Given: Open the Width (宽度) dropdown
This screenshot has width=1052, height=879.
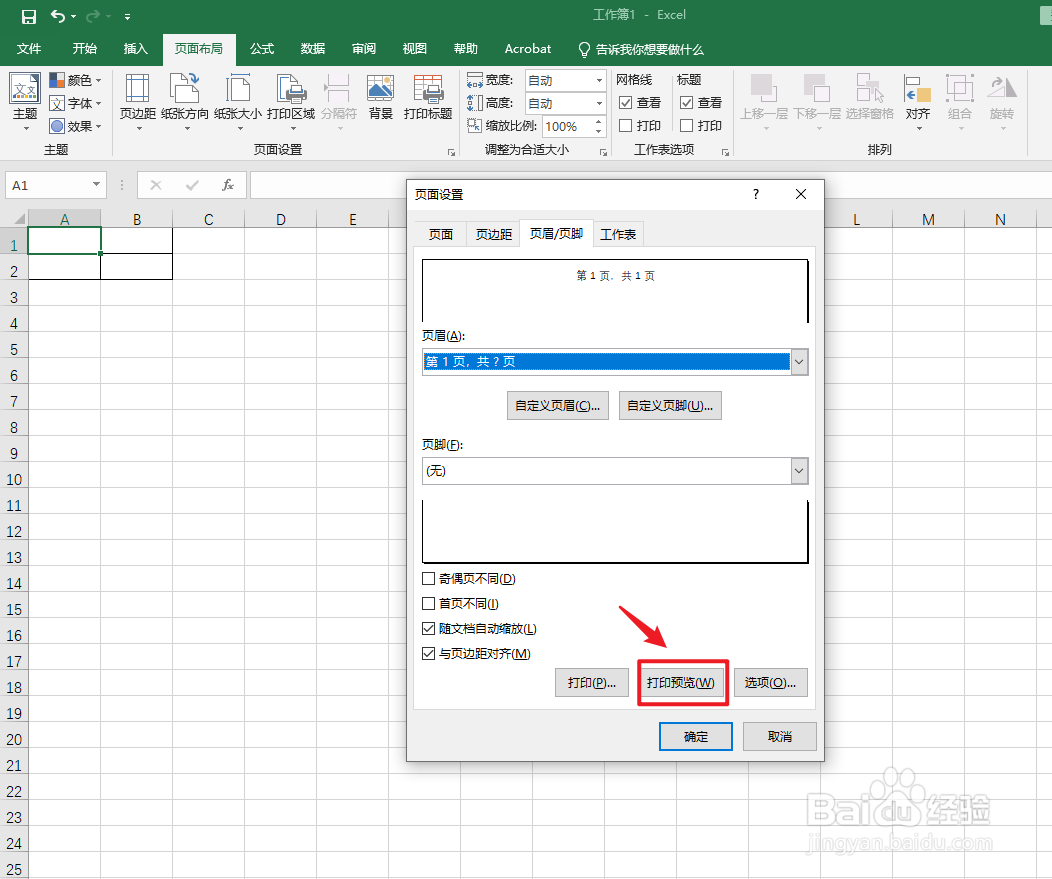Looking at the screenshot, I should tap(599, 81).
